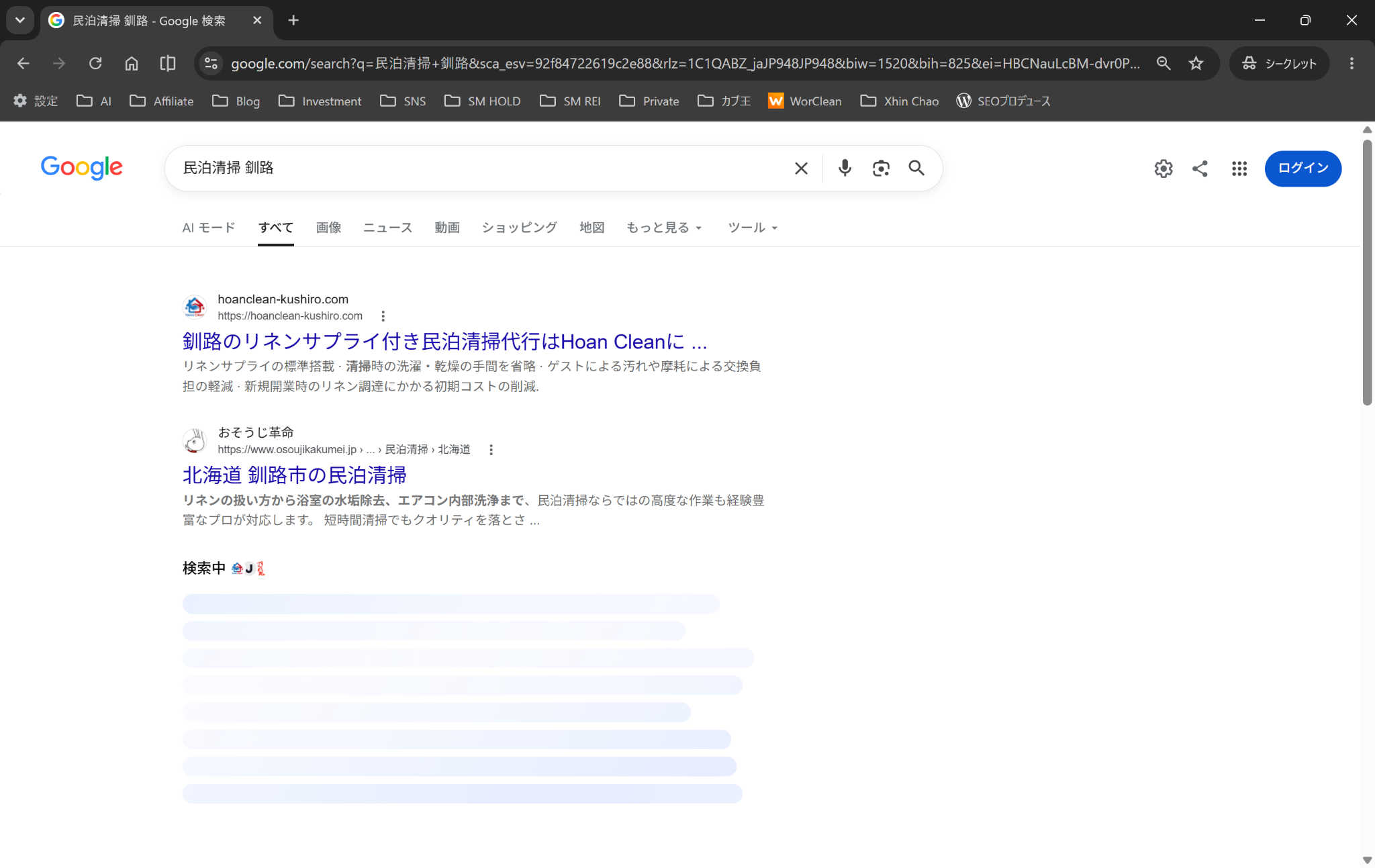Switch to the ニュース tab
The width and height of the screenshot is (1375, 868).
coord(387,228)
